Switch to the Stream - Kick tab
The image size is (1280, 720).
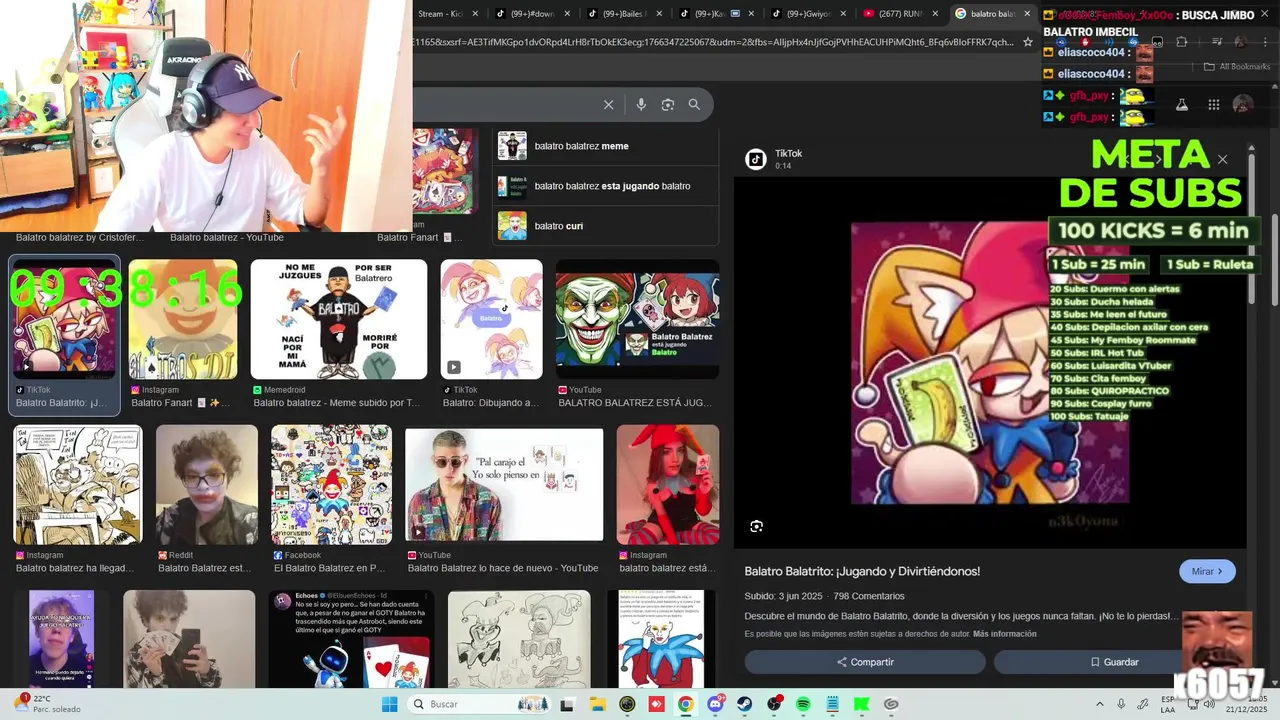pos(440,14)
